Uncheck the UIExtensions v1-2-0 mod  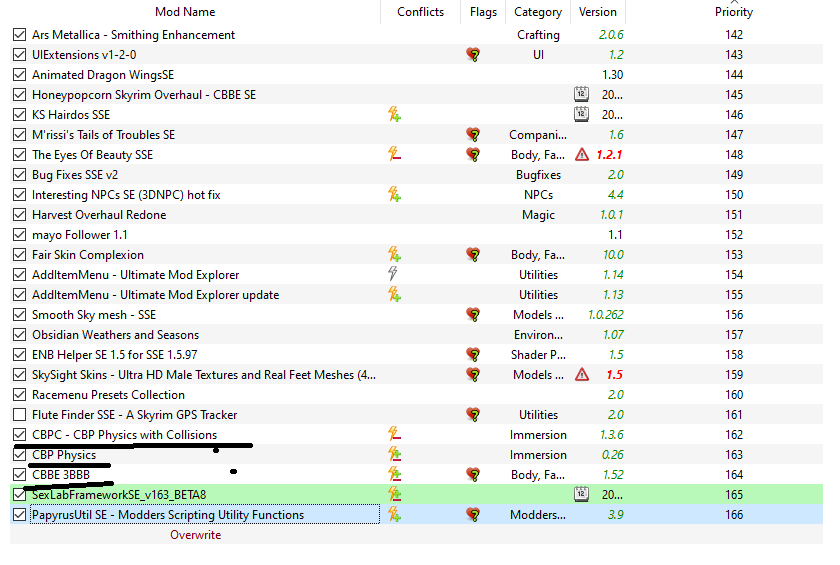click(19, 55)
